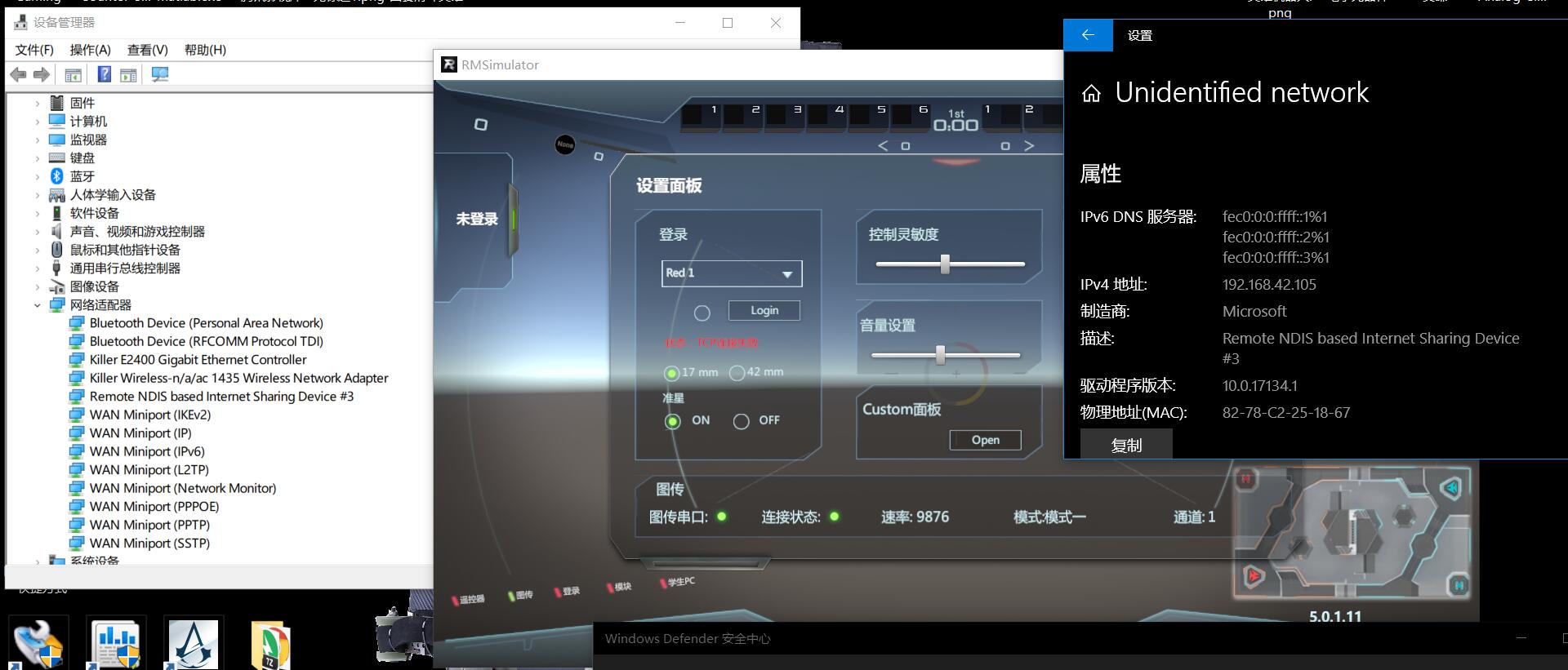Select Killer E2400 Gigabit Ethernet Controller

click(x=198, y=360)
